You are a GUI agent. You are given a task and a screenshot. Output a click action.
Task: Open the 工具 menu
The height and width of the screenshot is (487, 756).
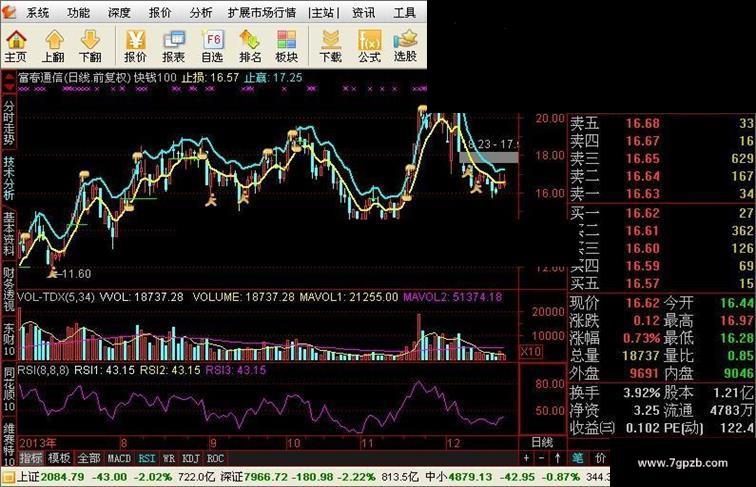[x=404, y=13]
